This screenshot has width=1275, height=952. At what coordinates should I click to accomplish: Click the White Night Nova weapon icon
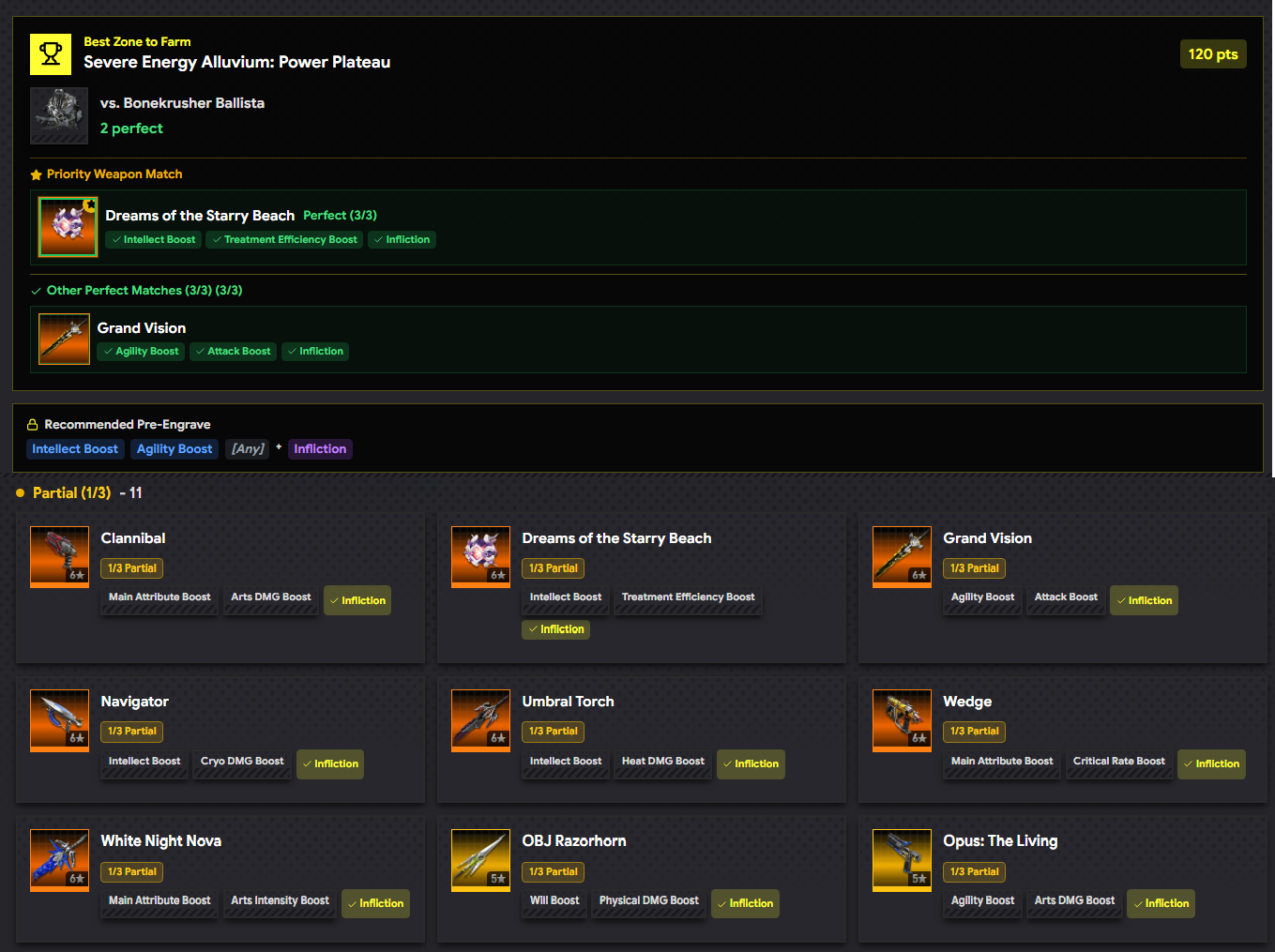pyautogui.click(x=59, y=860)
